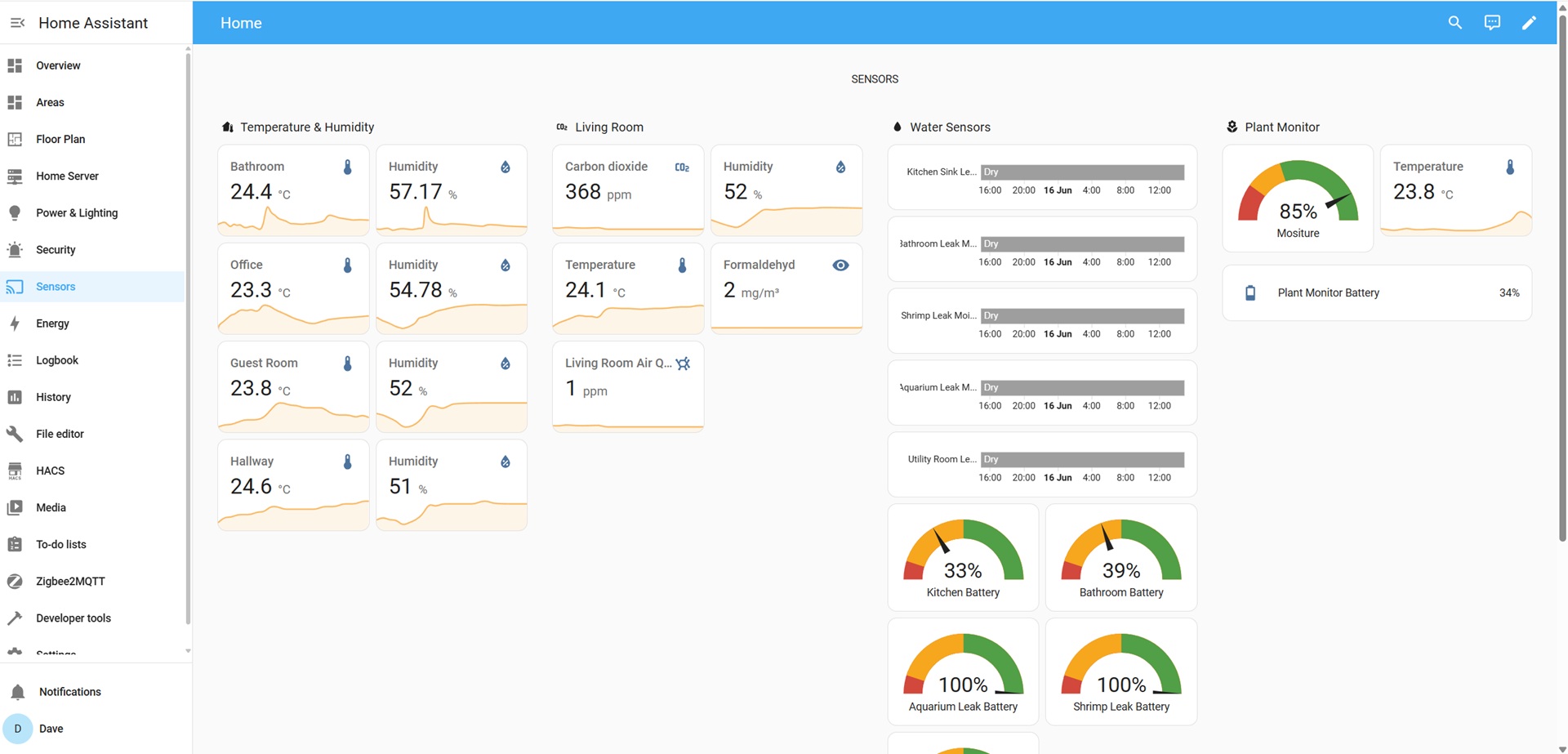Open Notifications panel
The height and width of the screenshot is (754, 1568).
[69, 692]
